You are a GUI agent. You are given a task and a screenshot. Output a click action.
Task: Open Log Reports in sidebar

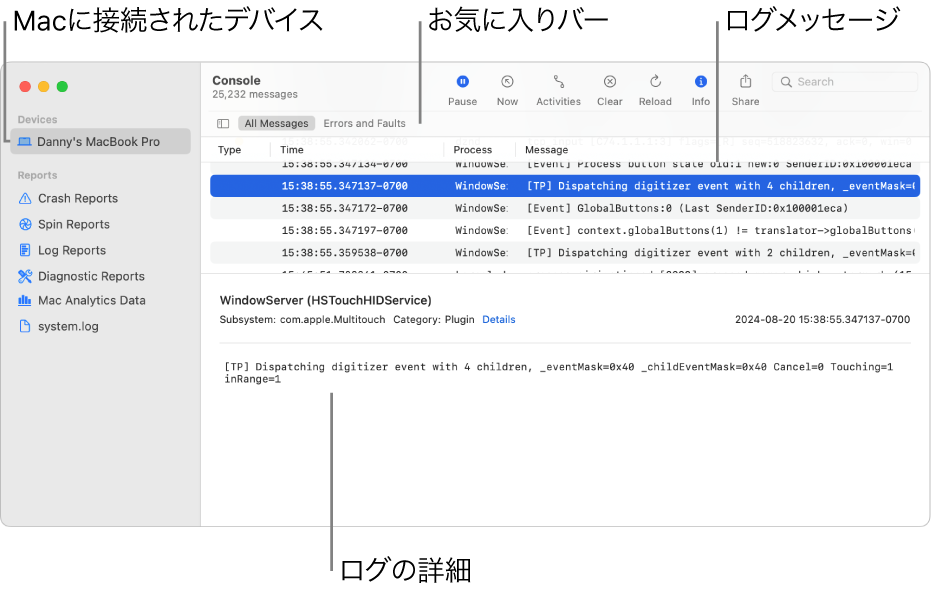point(72,250)
